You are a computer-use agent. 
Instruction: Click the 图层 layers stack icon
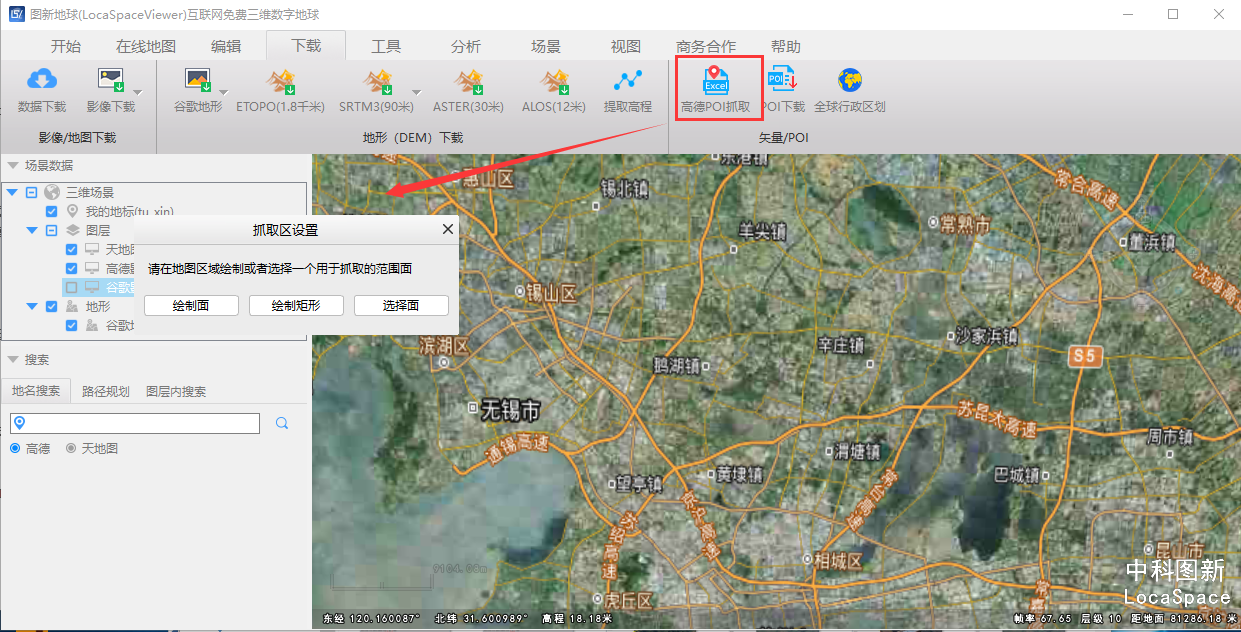(72, 230)
